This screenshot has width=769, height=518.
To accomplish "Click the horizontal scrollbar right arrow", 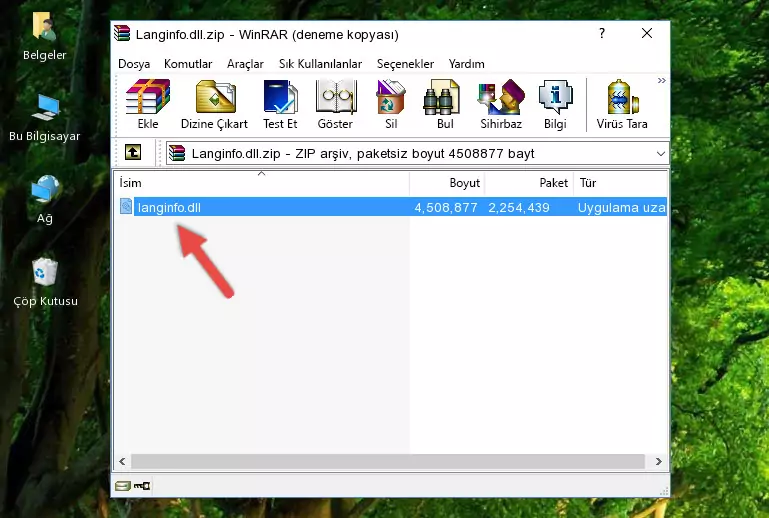I will coord(659,461).
